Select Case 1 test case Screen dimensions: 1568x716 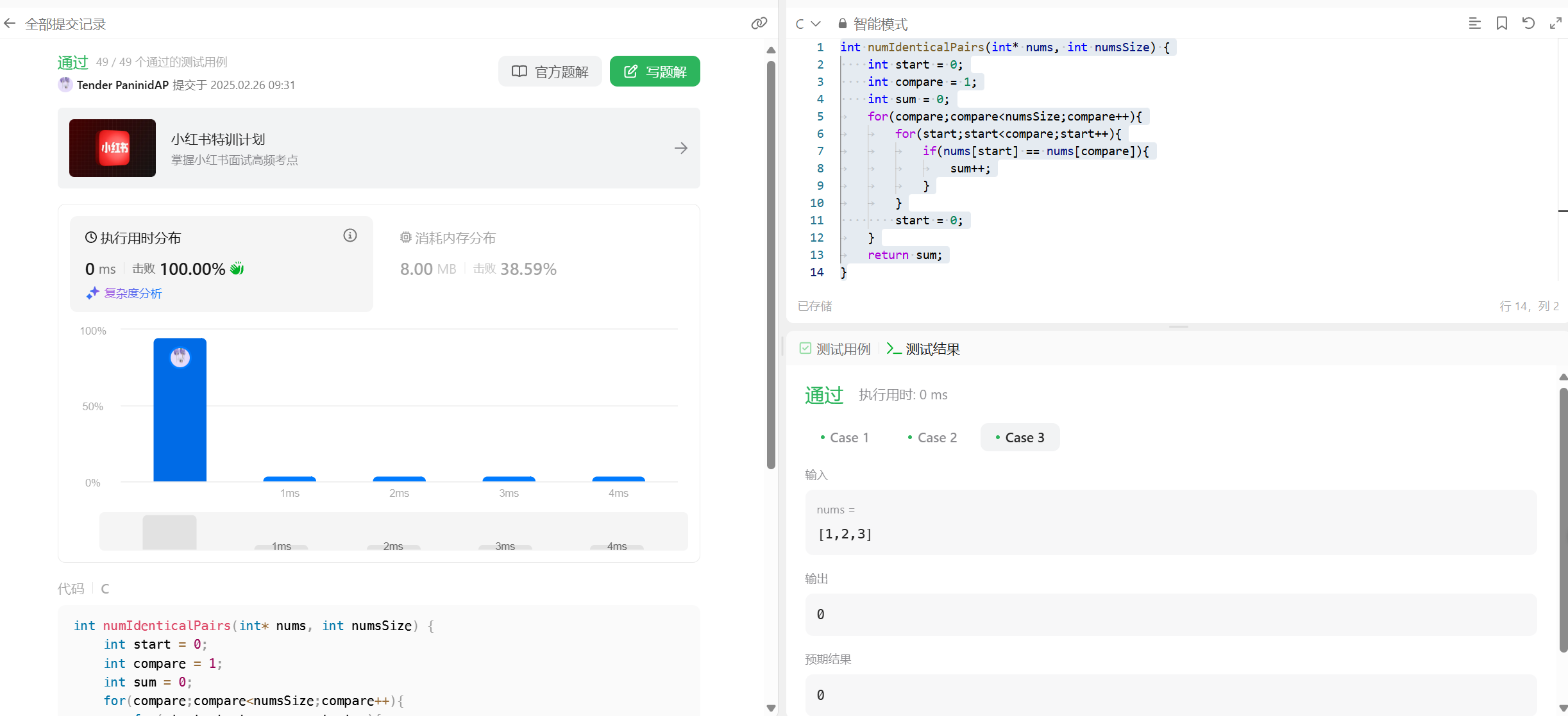point(844,438)
